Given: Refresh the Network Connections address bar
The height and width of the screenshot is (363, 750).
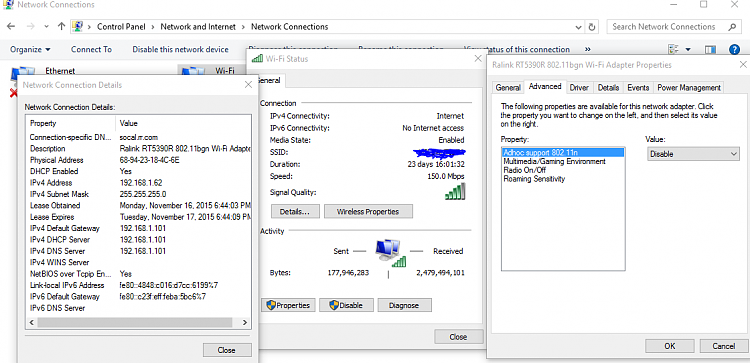Looking at the screenshot, I should 592,27.
